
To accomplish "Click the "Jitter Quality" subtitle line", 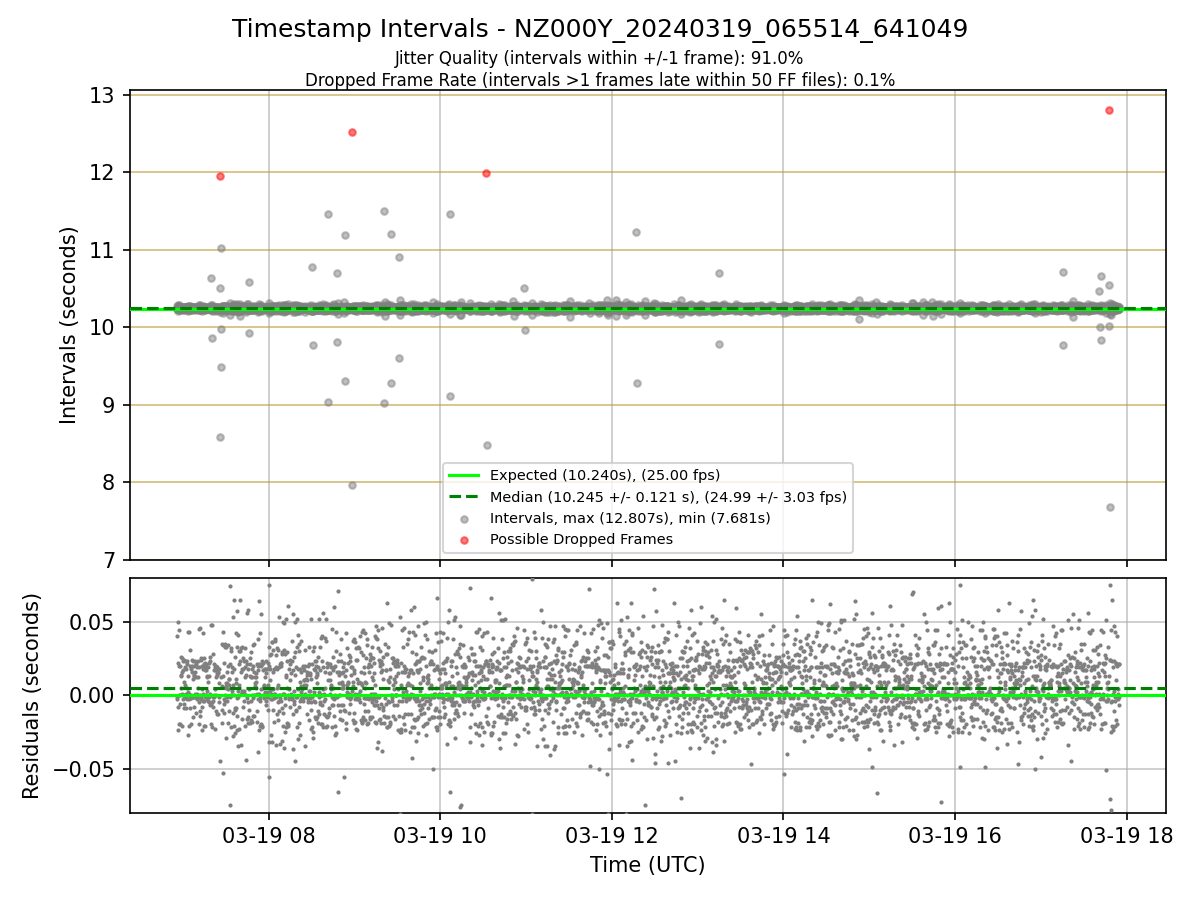I will click(x=599, y=58).
